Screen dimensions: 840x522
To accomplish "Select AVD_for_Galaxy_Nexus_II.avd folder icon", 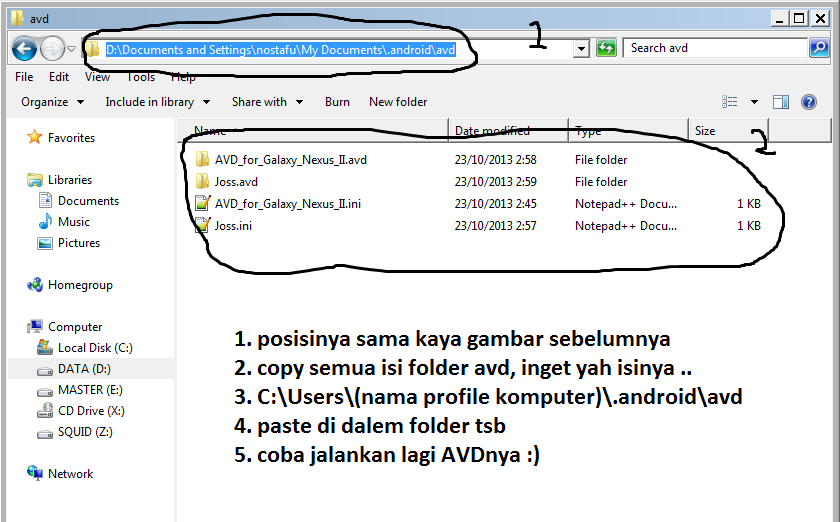I will point(202,159).
